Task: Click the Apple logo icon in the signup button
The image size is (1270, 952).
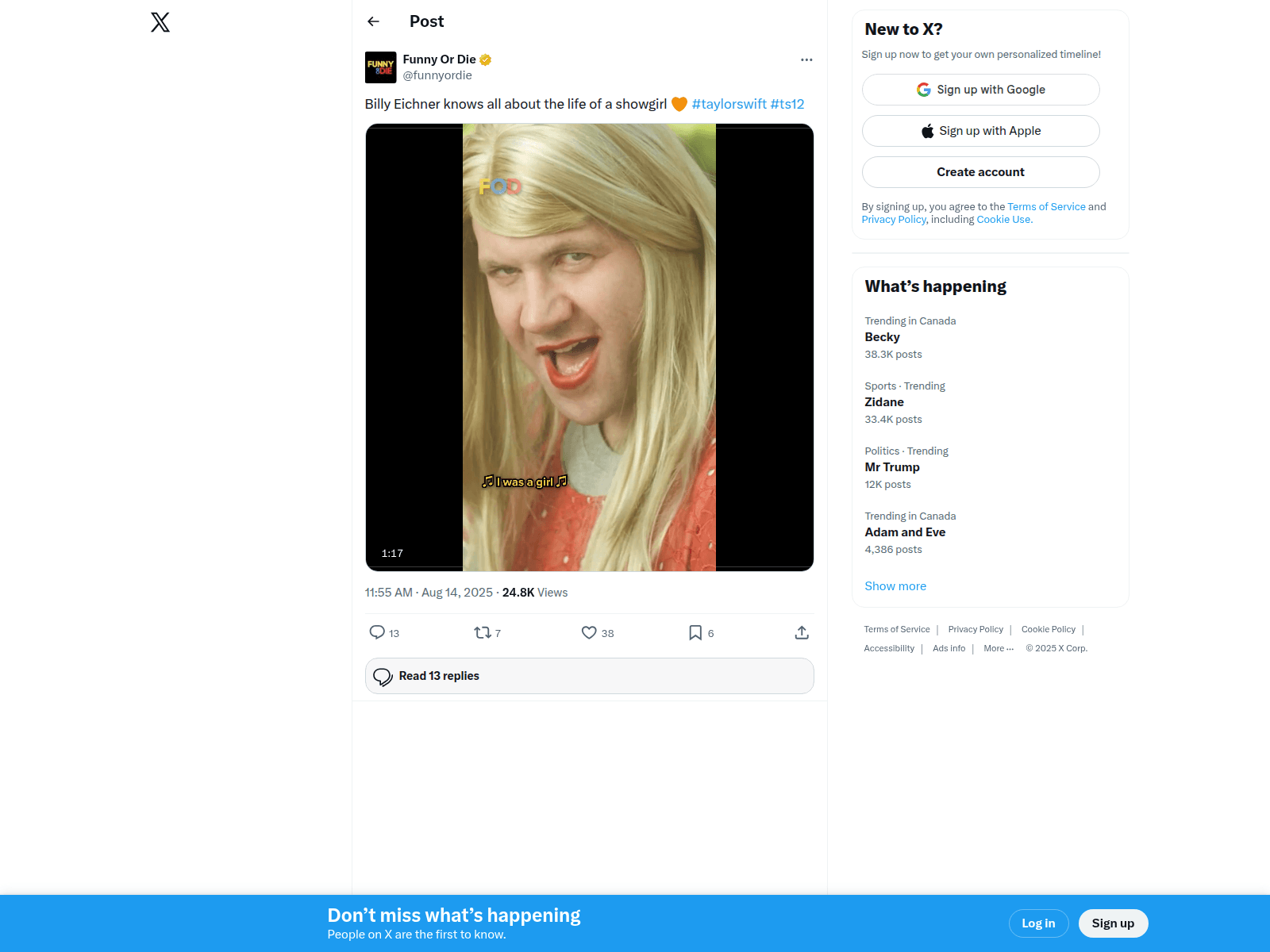Action: tap(927, 131)
